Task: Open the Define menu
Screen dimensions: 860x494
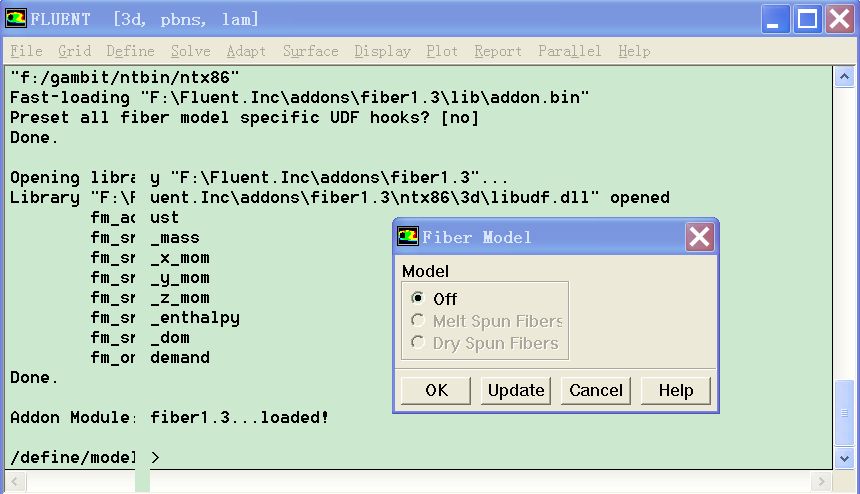Action: click(x=130, y=51)
